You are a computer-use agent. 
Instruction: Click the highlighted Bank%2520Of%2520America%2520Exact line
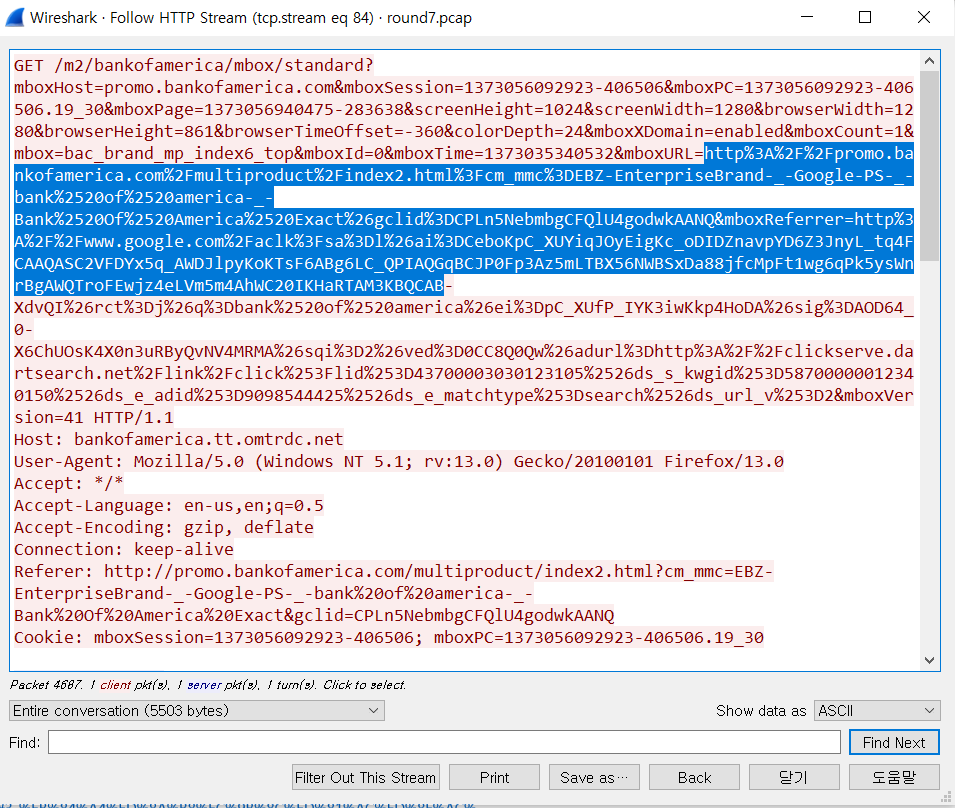pyautogui.click(x=463, y=219)
